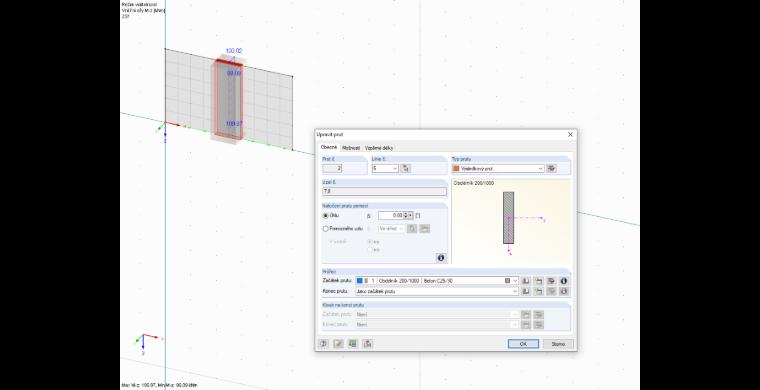Open cross-section library for Konec prutu

(x=526, y=291)
